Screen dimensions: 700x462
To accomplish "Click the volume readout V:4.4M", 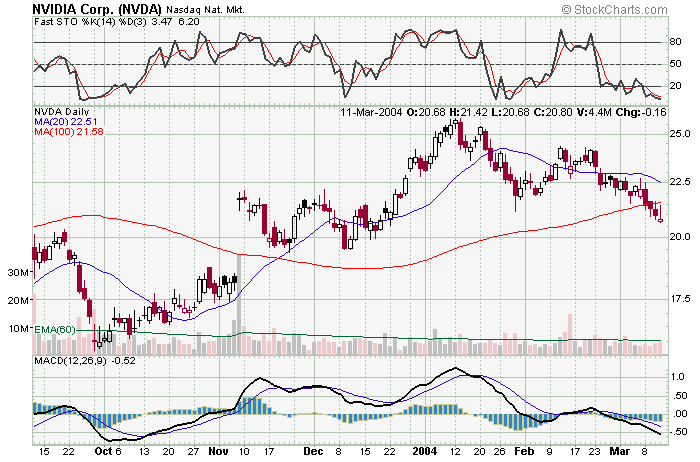I will pyautogui.click(x=594, y=112).
